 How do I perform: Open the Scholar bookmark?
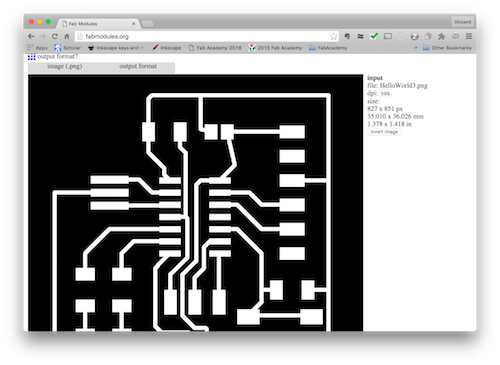[x=67, y=48]
